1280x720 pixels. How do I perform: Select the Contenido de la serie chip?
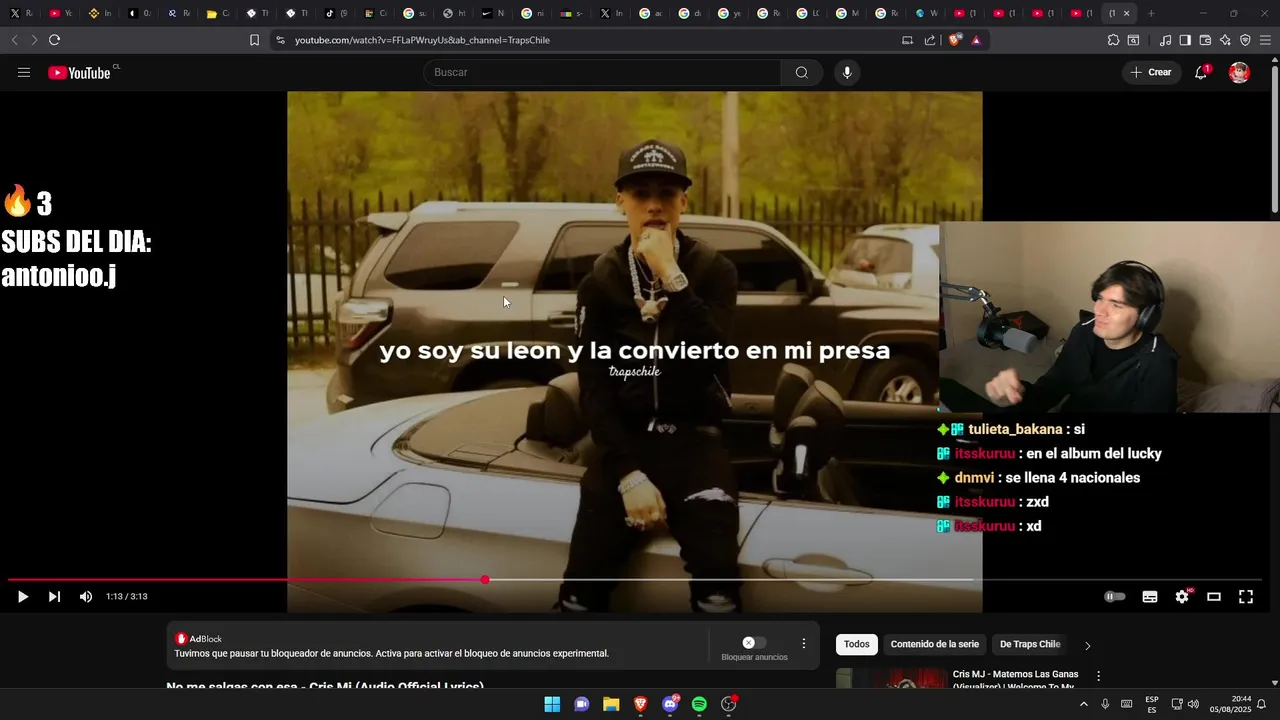[935, 645]
